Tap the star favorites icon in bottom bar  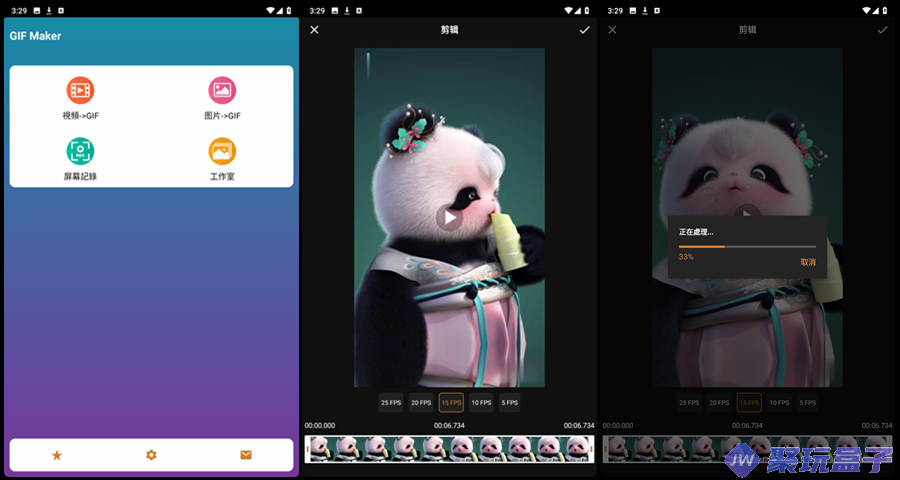tap(57, 455)
